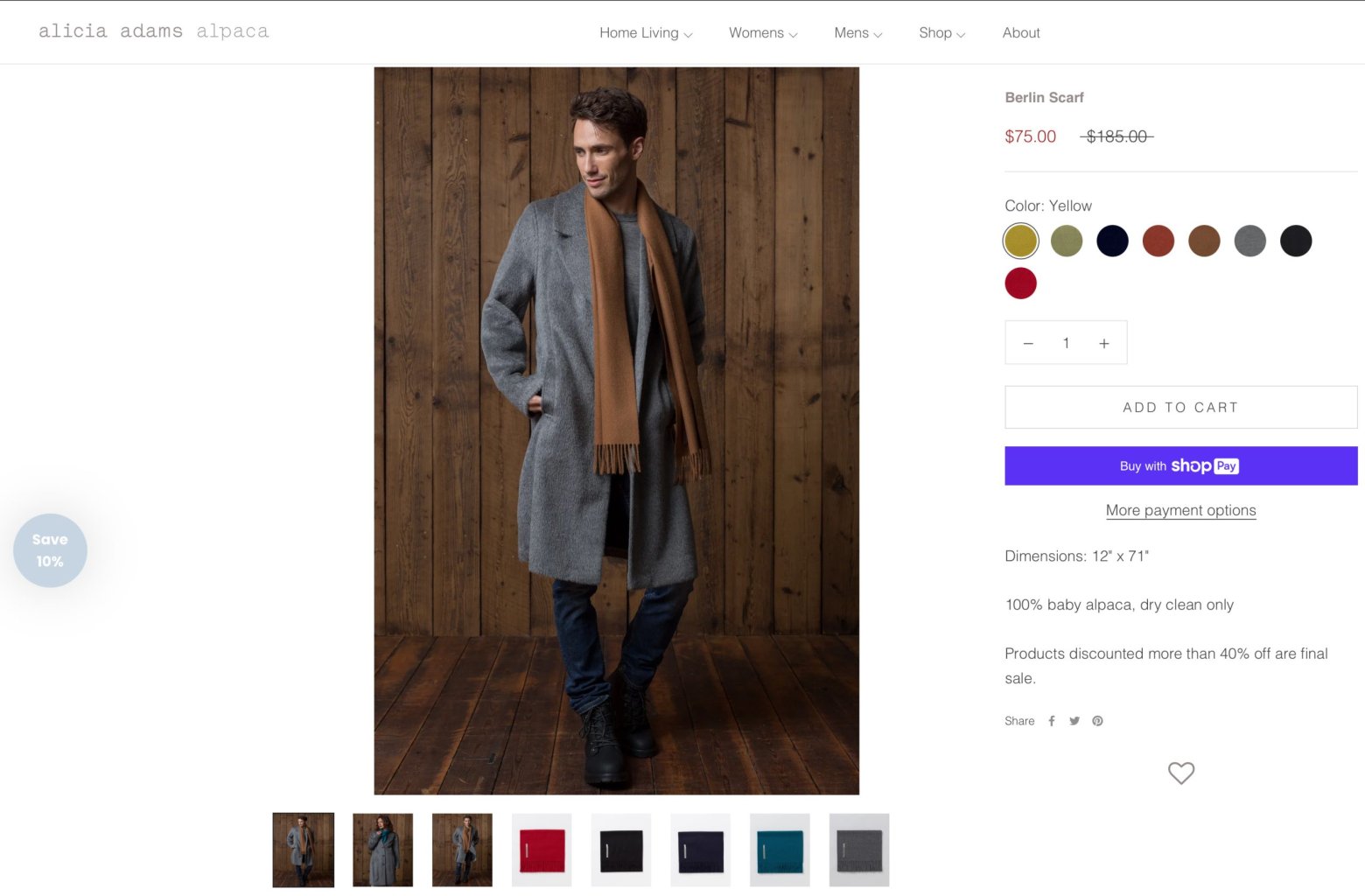Go to the About page
The image size is (1365, 896).
tap(1021, 33)
